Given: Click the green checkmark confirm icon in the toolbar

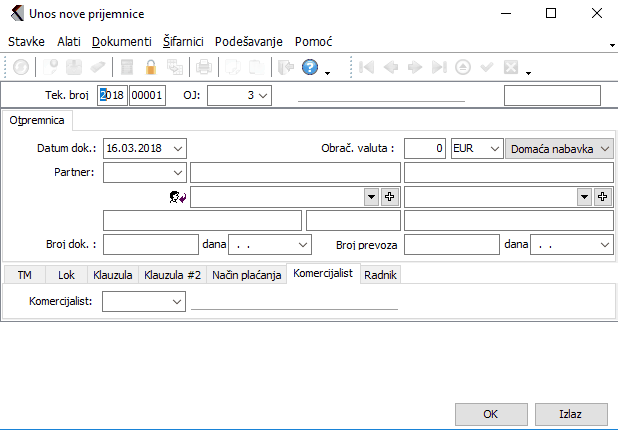Looking at the screenshot, I should click(487, 68).
